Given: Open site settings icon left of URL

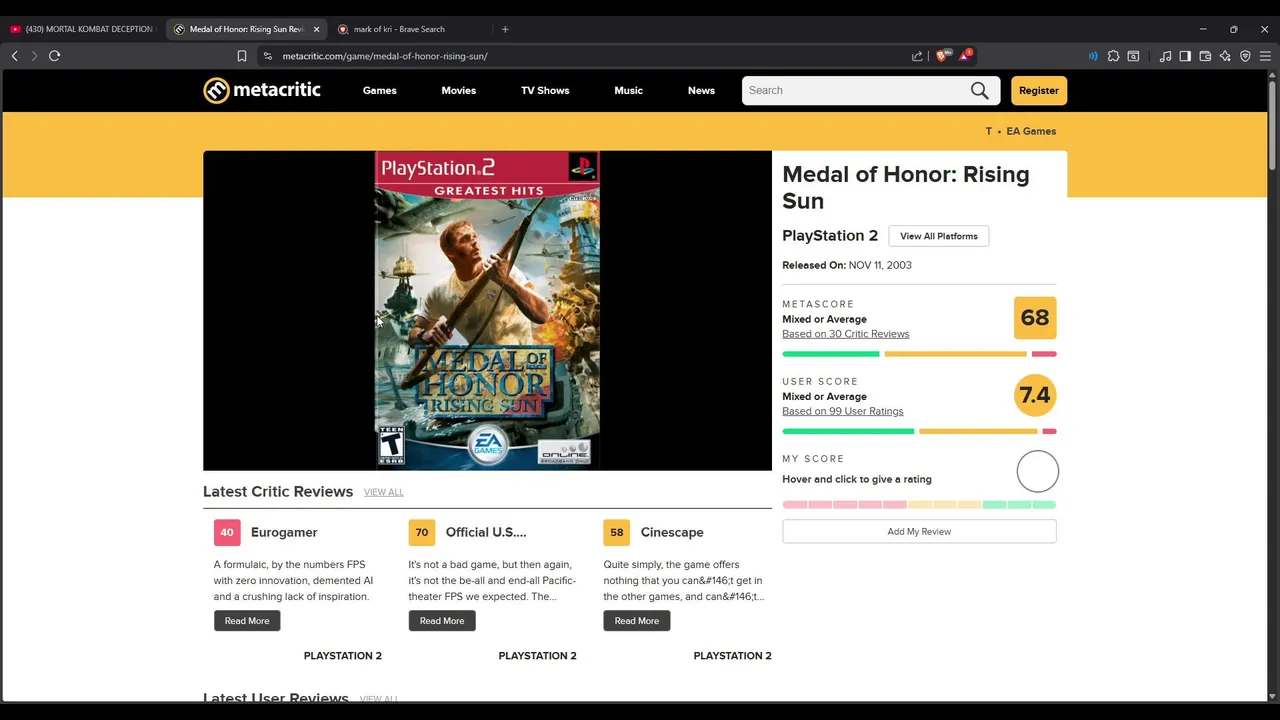Looking at the screenshot, I should coord(268,56).
